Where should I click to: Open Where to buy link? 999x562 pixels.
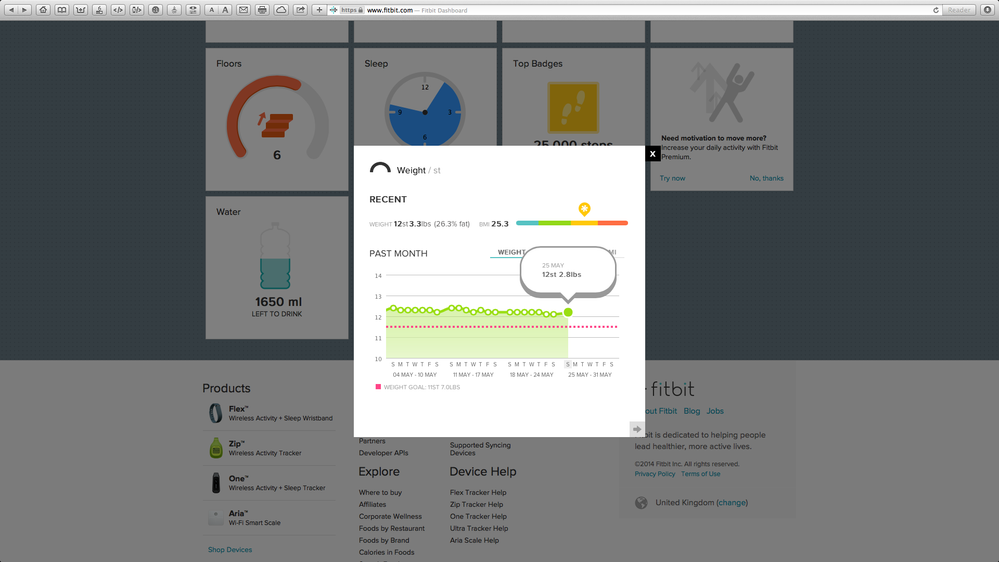click(x=380, y=493)
